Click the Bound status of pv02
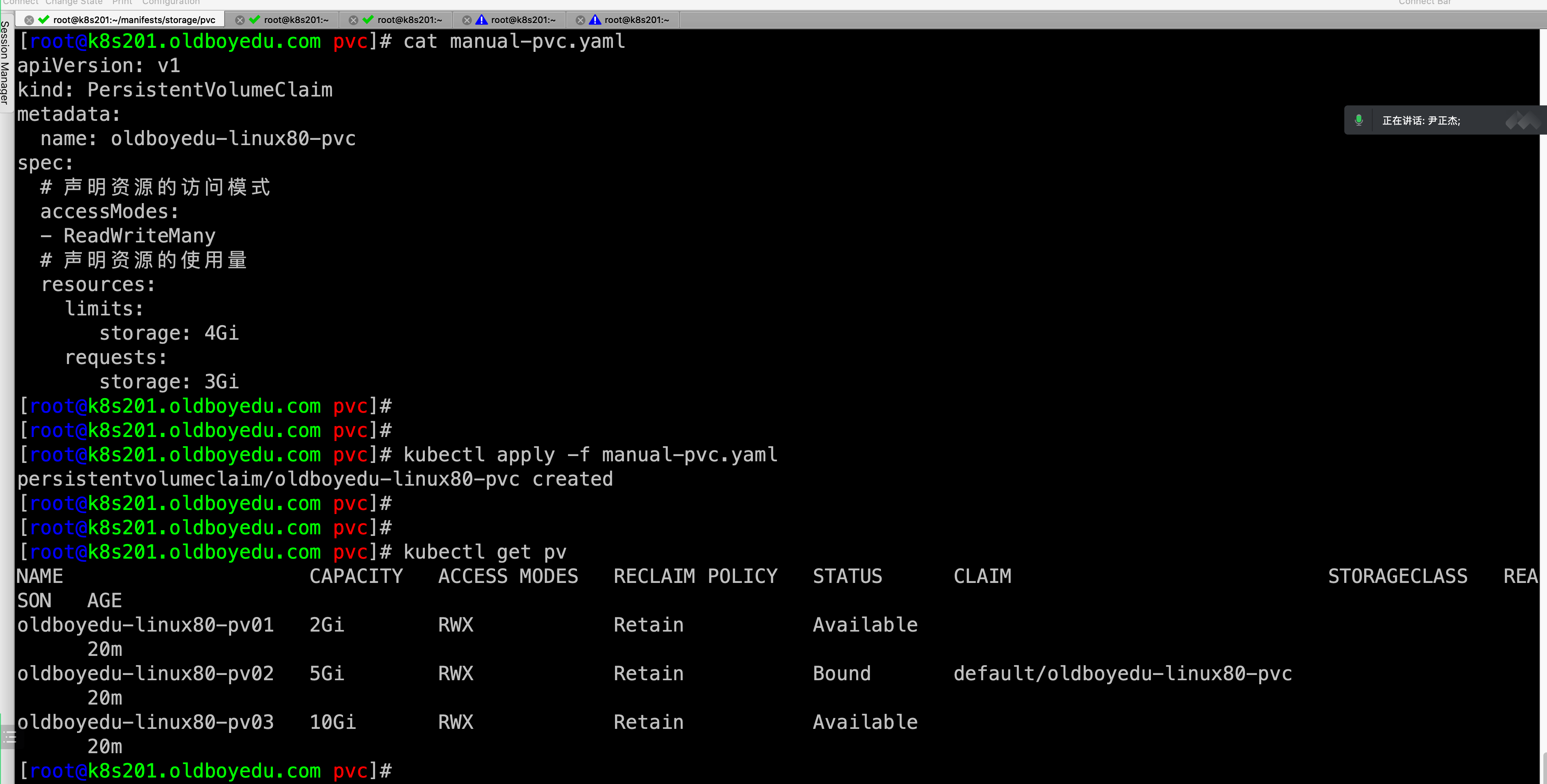Viewport: 1547px width, 784px height. 841,674
